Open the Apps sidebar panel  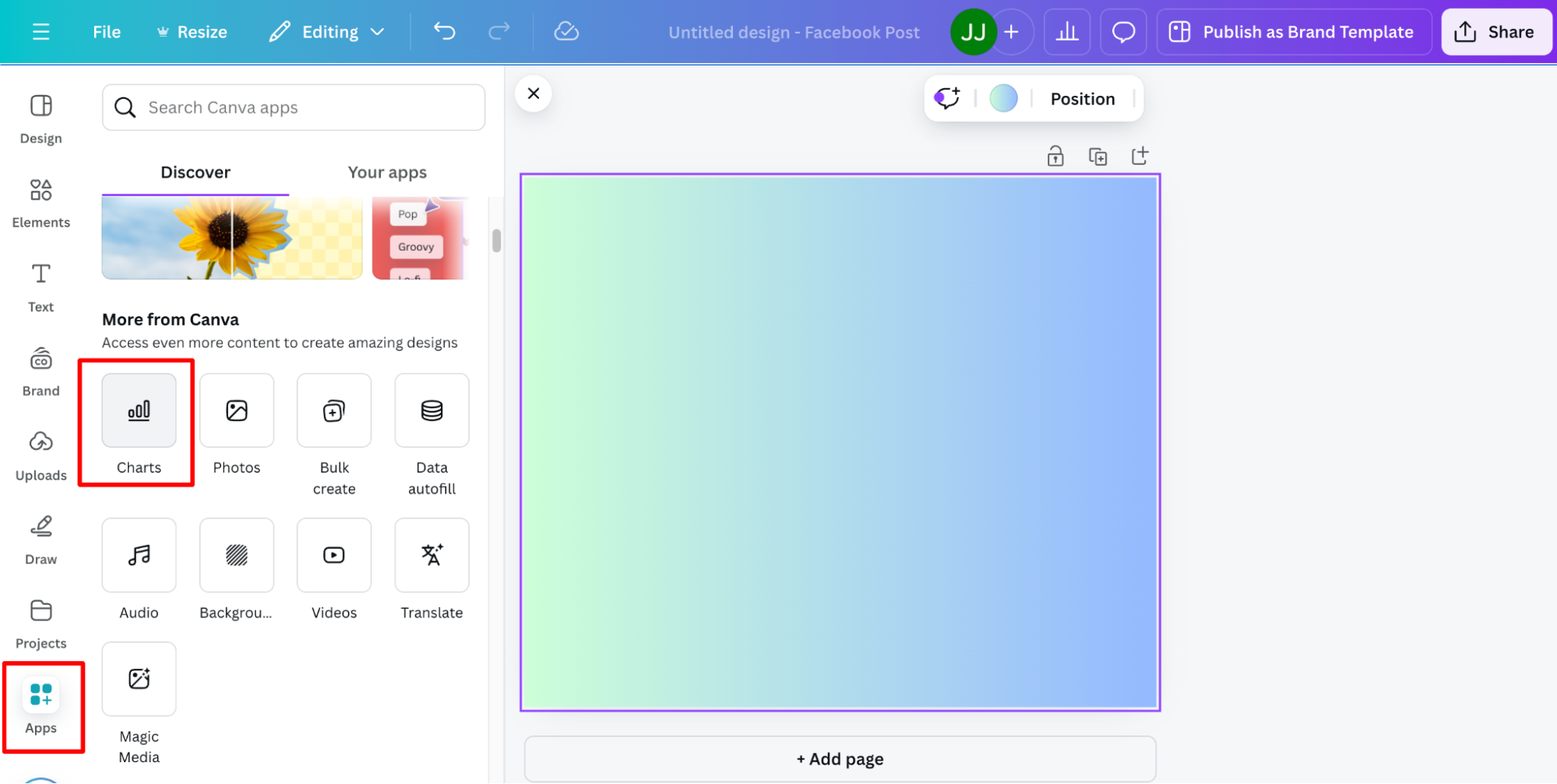pos(41,707)
